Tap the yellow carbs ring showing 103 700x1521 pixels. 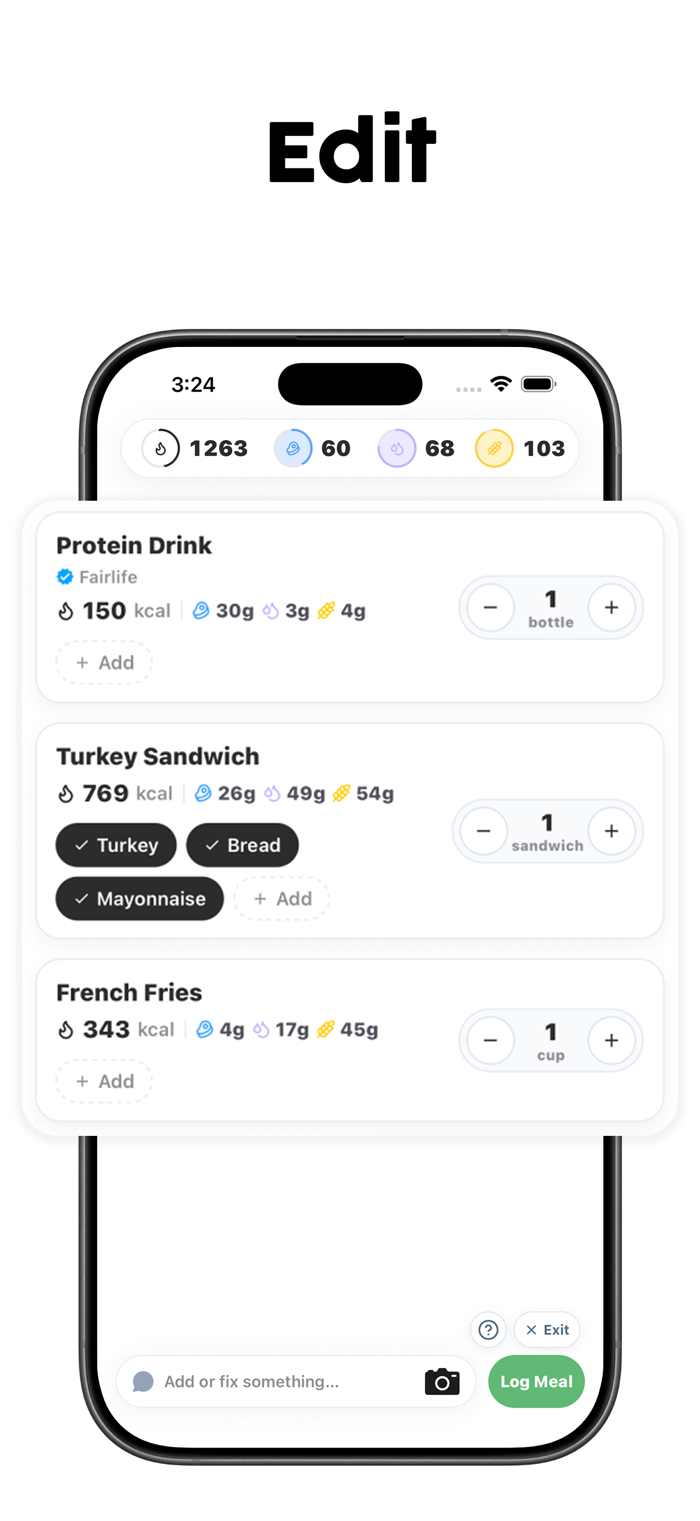[494, 448]
